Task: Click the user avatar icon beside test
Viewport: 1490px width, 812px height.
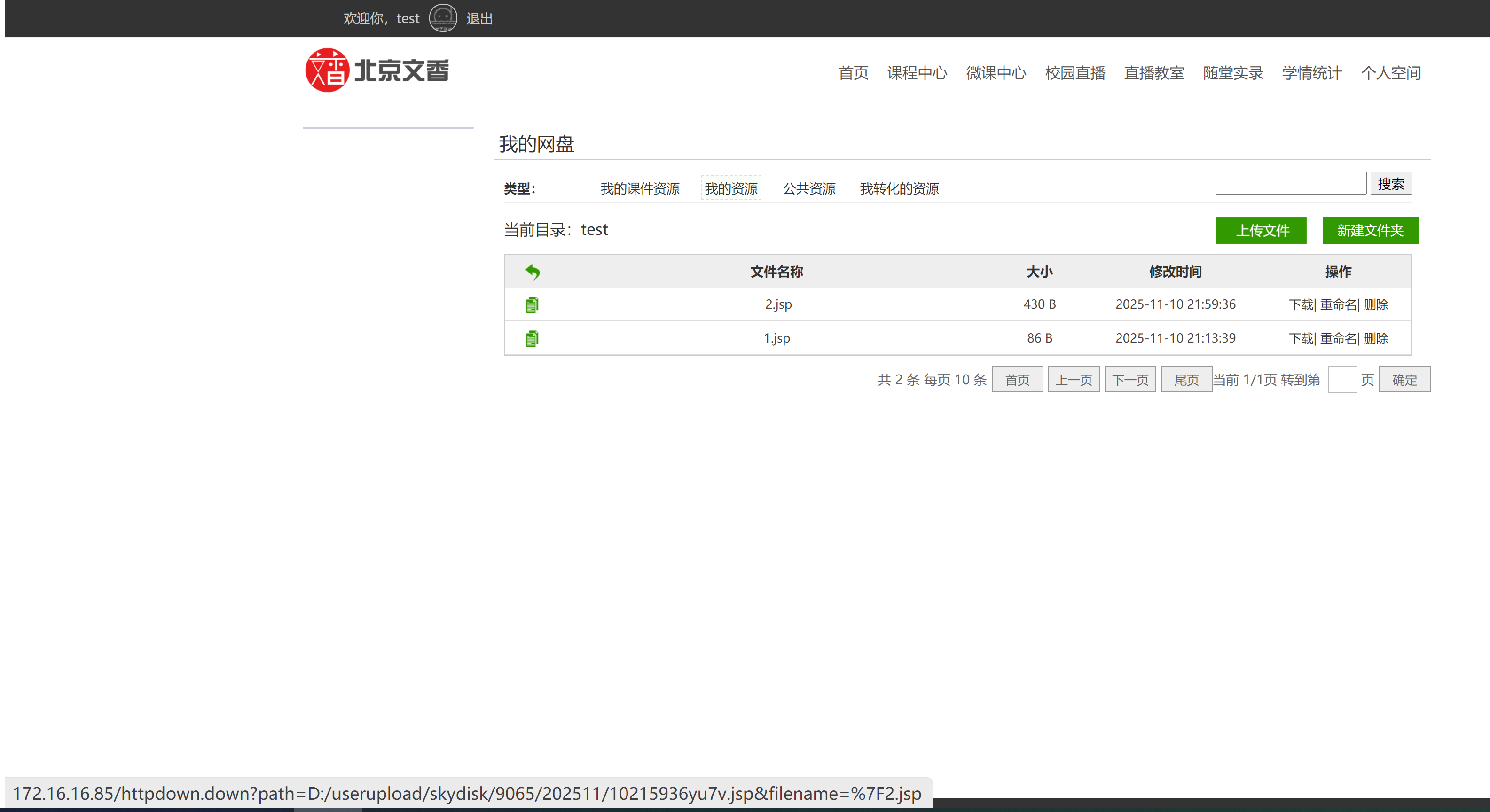Action: (442, 18)
